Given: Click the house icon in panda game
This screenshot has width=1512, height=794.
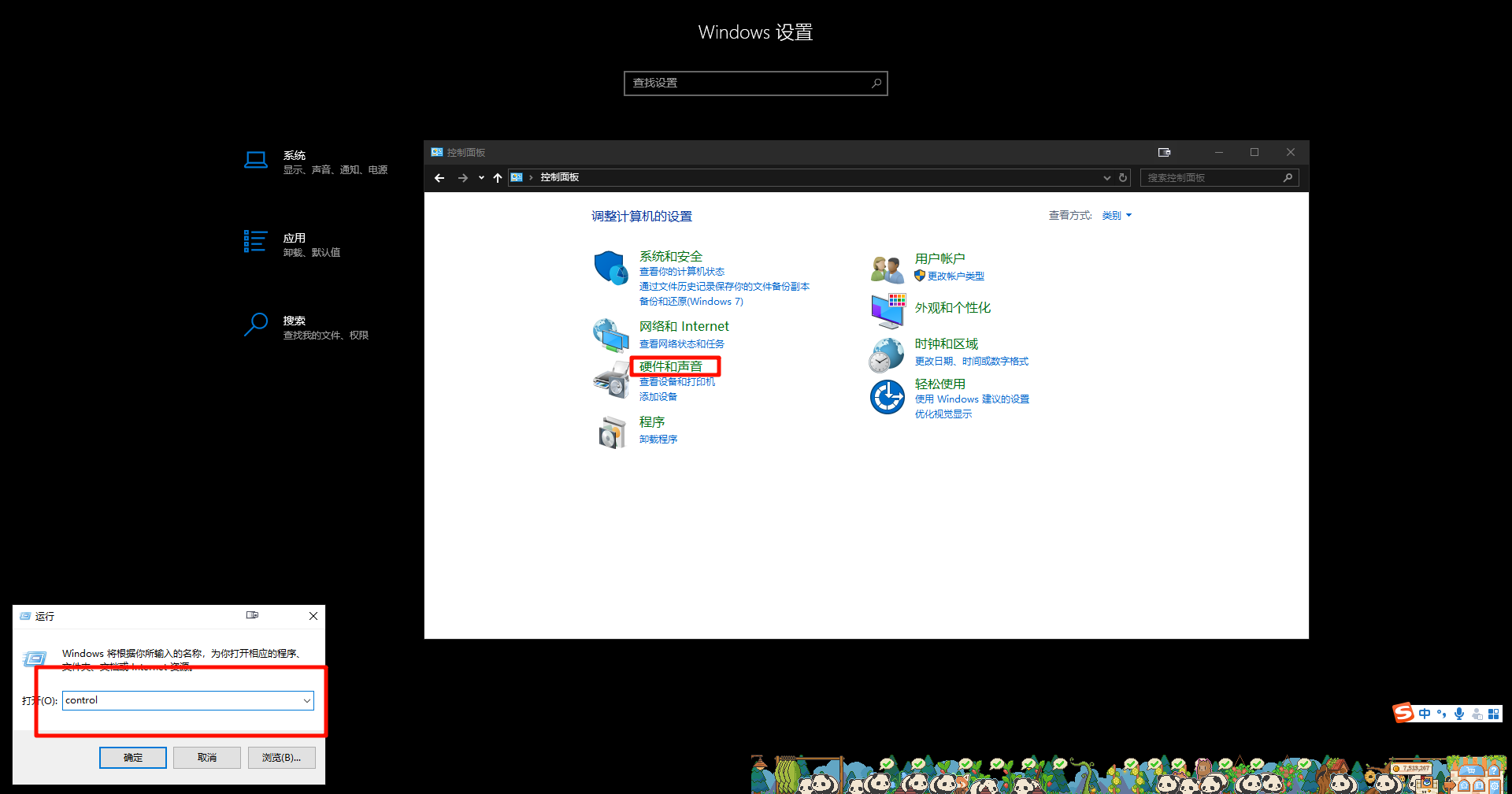Looking at the screenshot, I should [x=1464, y=785].
